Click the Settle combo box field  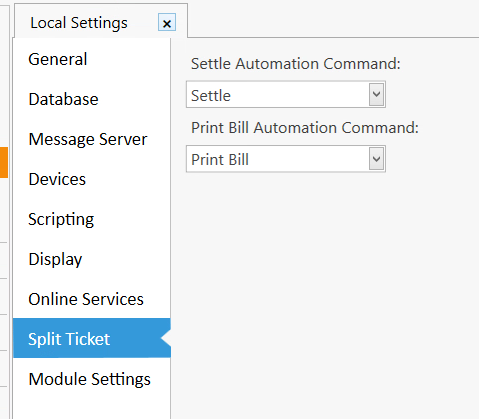286,94
